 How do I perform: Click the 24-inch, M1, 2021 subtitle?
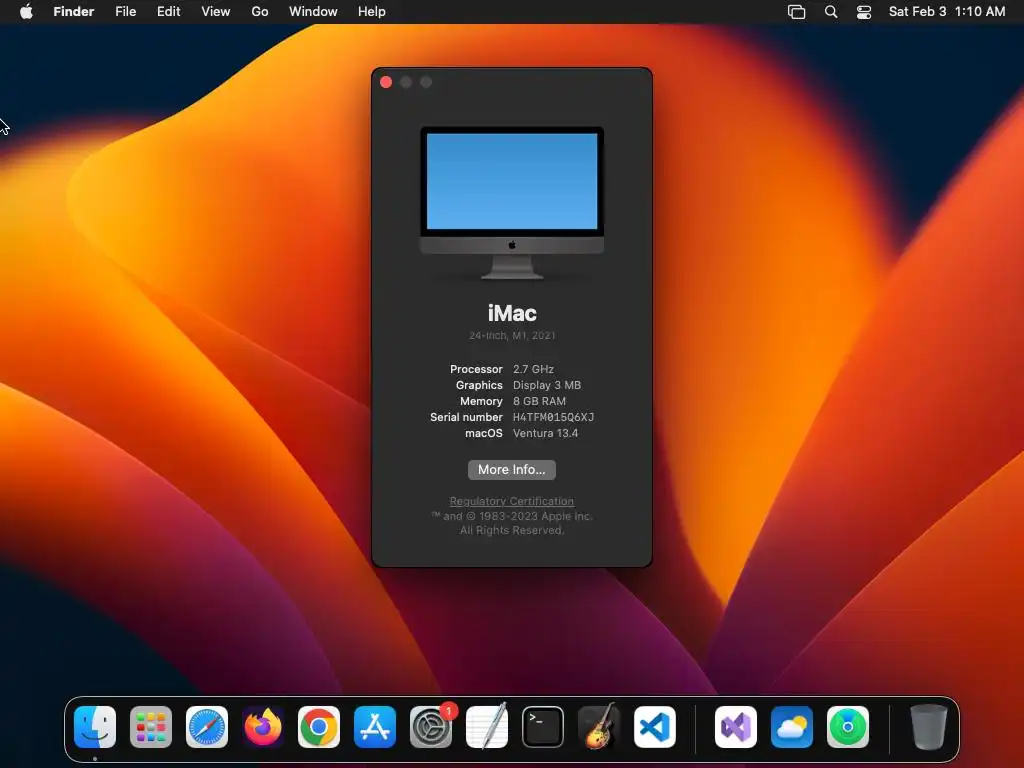[512, 336]
